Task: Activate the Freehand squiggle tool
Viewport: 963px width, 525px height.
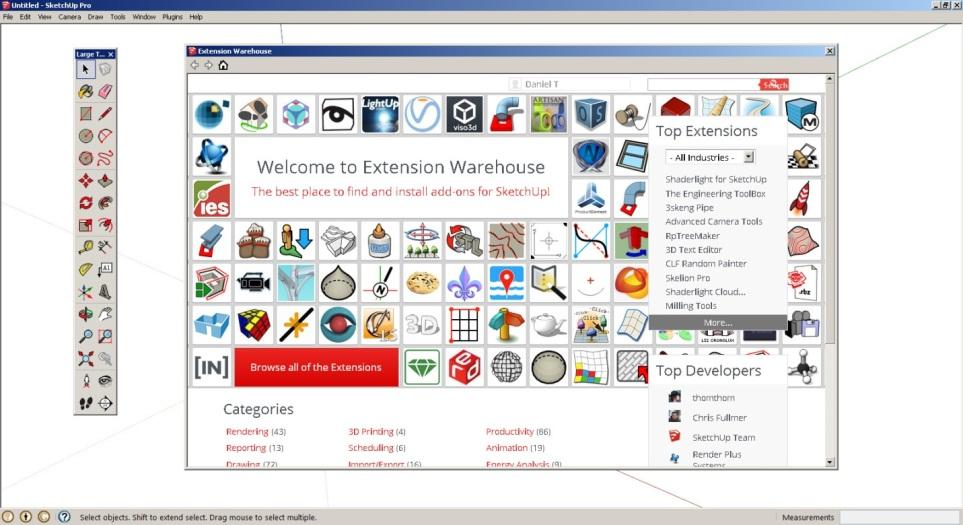Action: coord(105,158)
